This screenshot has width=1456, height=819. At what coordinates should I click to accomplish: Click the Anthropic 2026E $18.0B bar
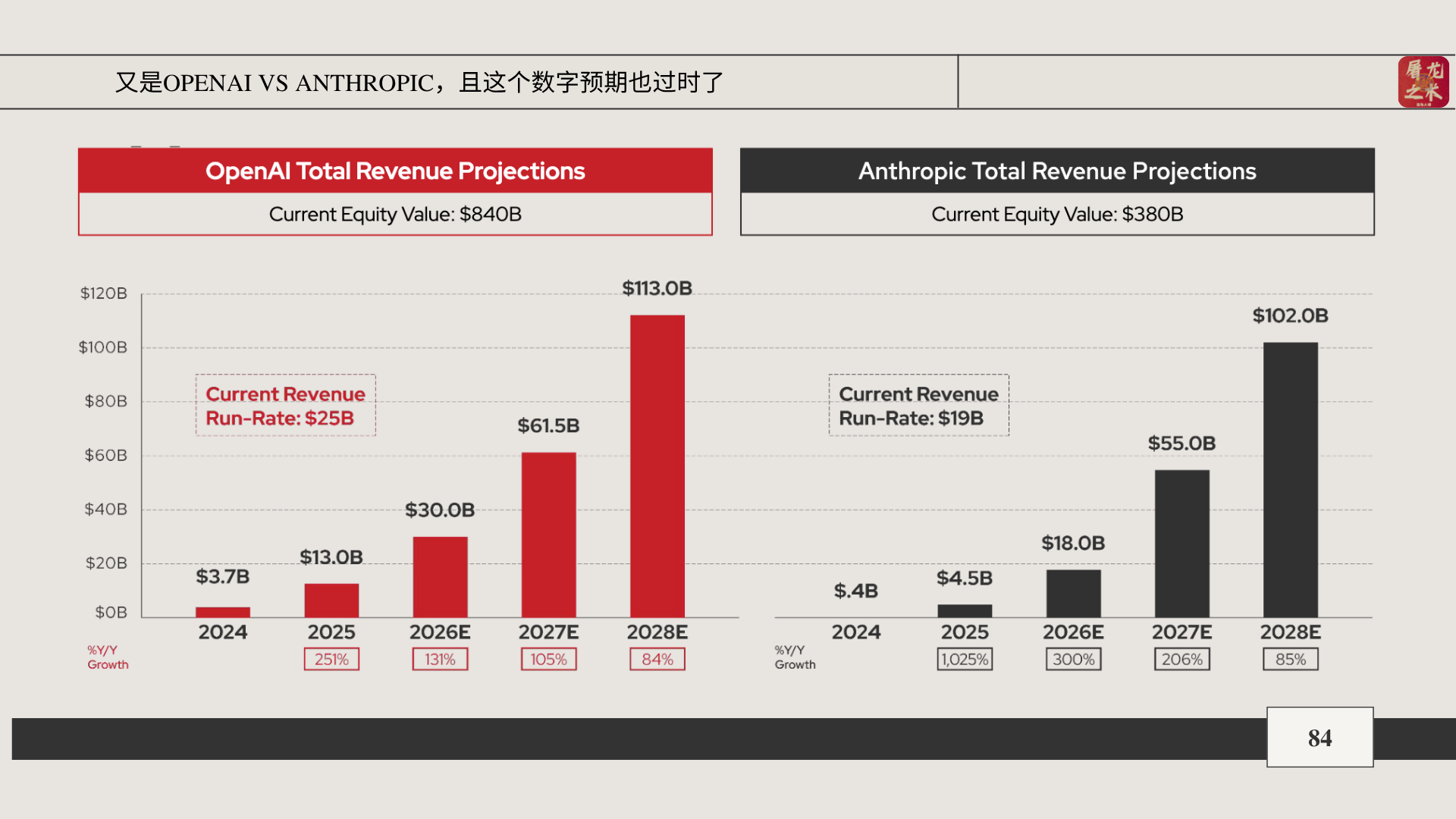point(1073,594)
